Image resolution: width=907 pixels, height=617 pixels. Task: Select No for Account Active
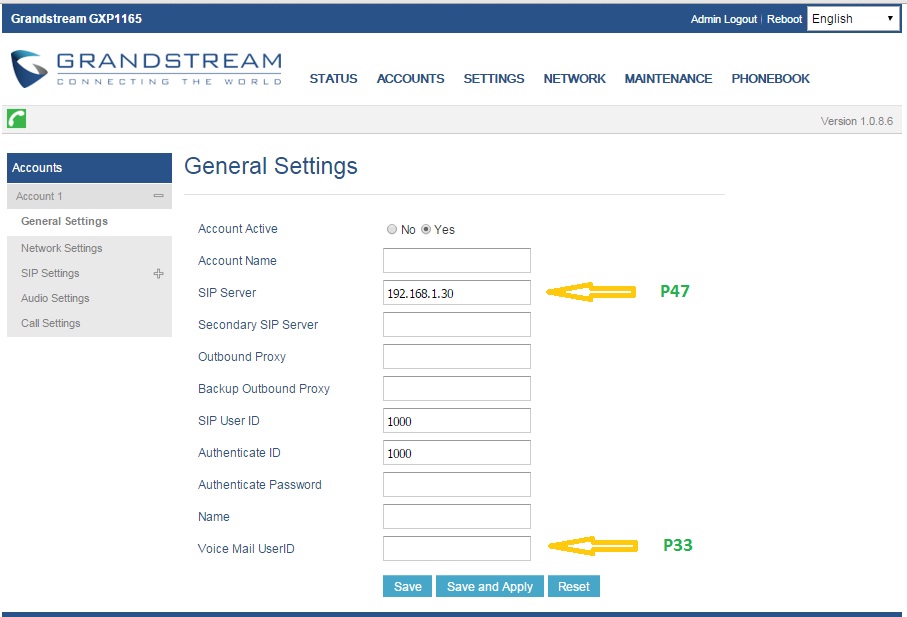point(392,230)
